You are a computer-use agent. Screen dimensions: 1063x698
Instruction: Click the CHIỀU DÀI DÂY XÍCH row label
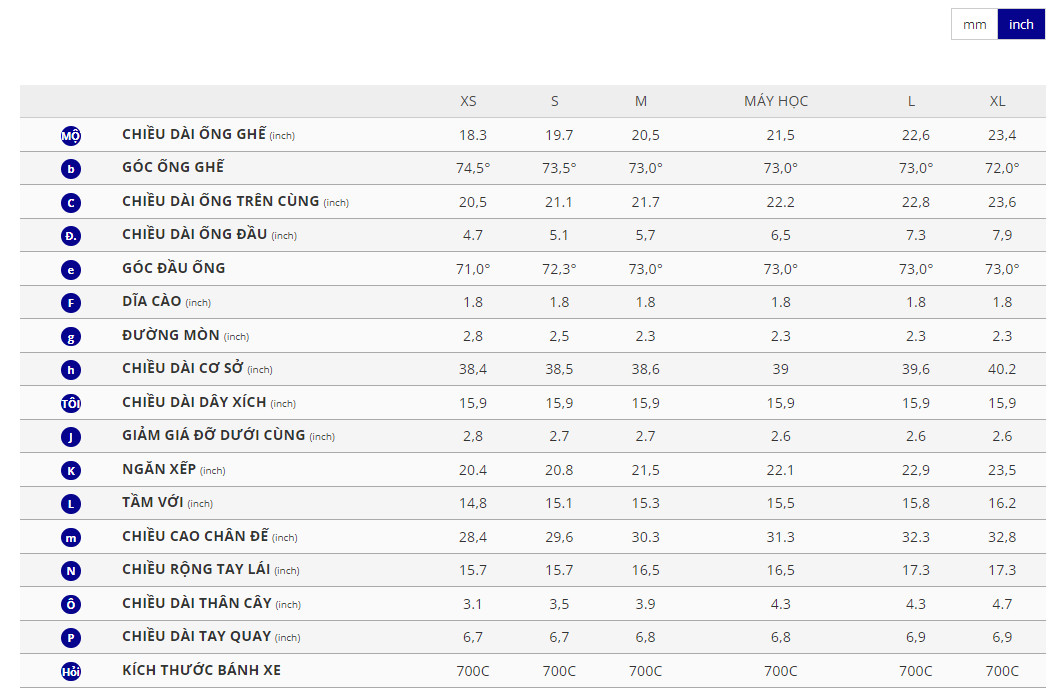pyautogui.click(x=195, y=402)
